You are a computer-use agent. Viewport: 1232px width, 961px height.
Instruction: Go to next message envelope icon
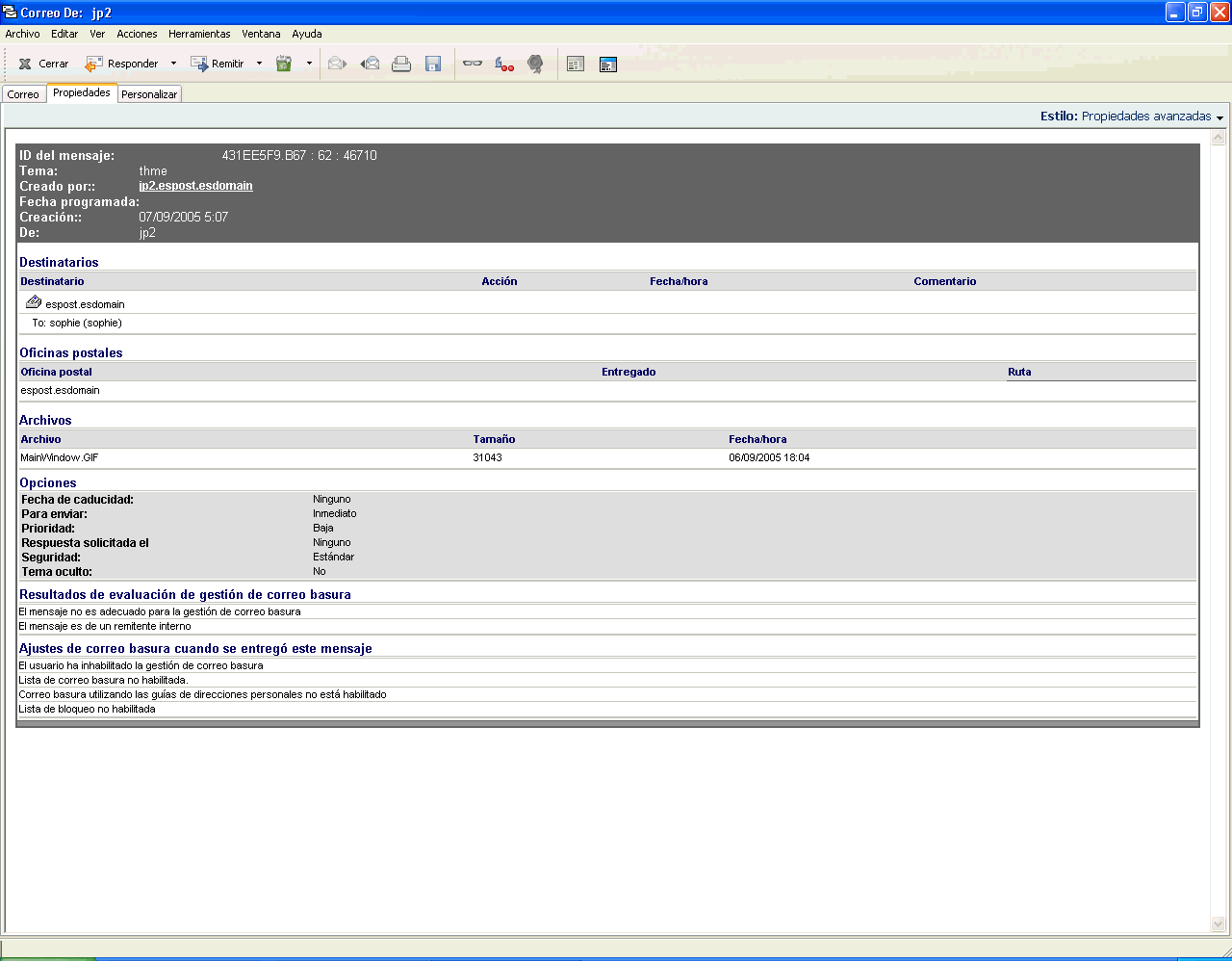point(337,64)
